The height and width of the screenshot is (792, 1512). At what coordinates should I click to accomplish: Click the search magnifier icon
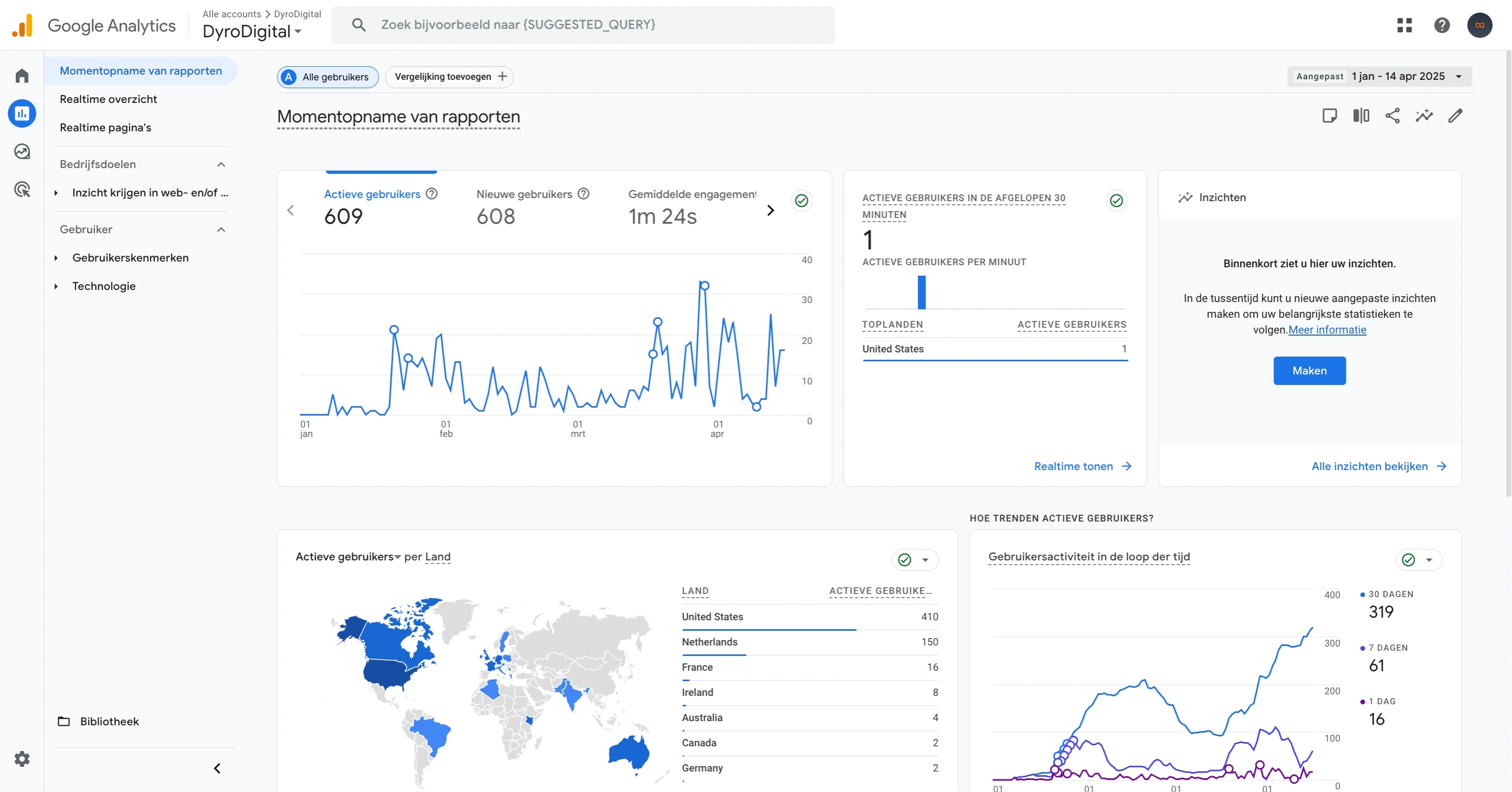coord(359,25)
